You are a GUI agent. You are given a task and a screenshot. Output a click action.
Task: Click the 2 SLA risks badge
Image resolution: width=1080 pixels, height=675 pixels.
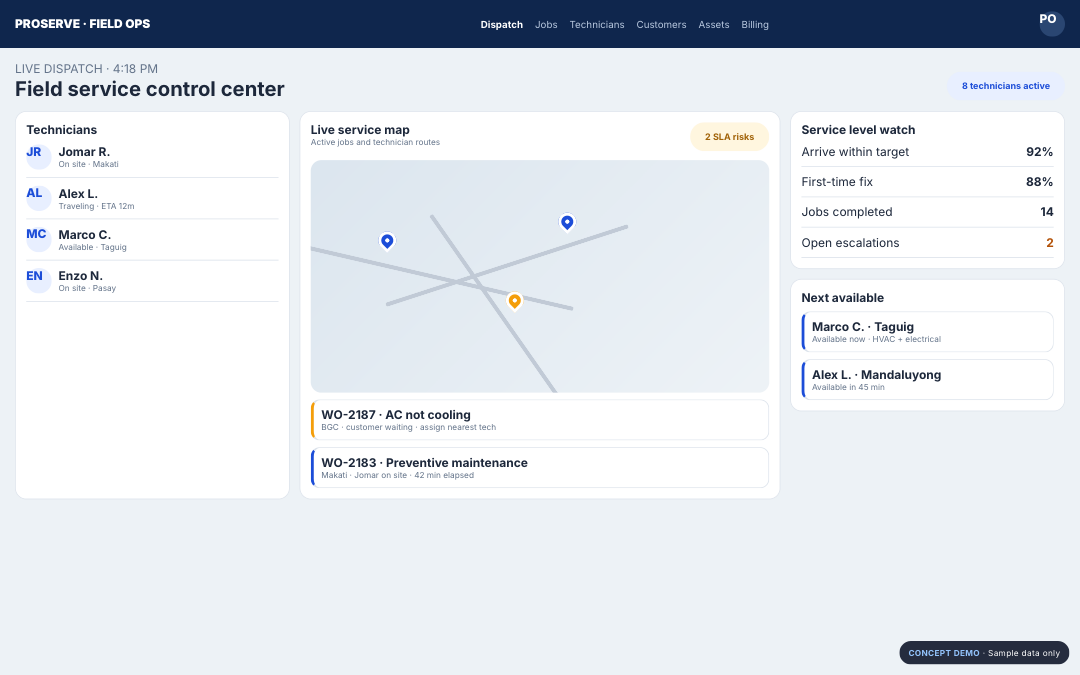(x=729, y=136)
